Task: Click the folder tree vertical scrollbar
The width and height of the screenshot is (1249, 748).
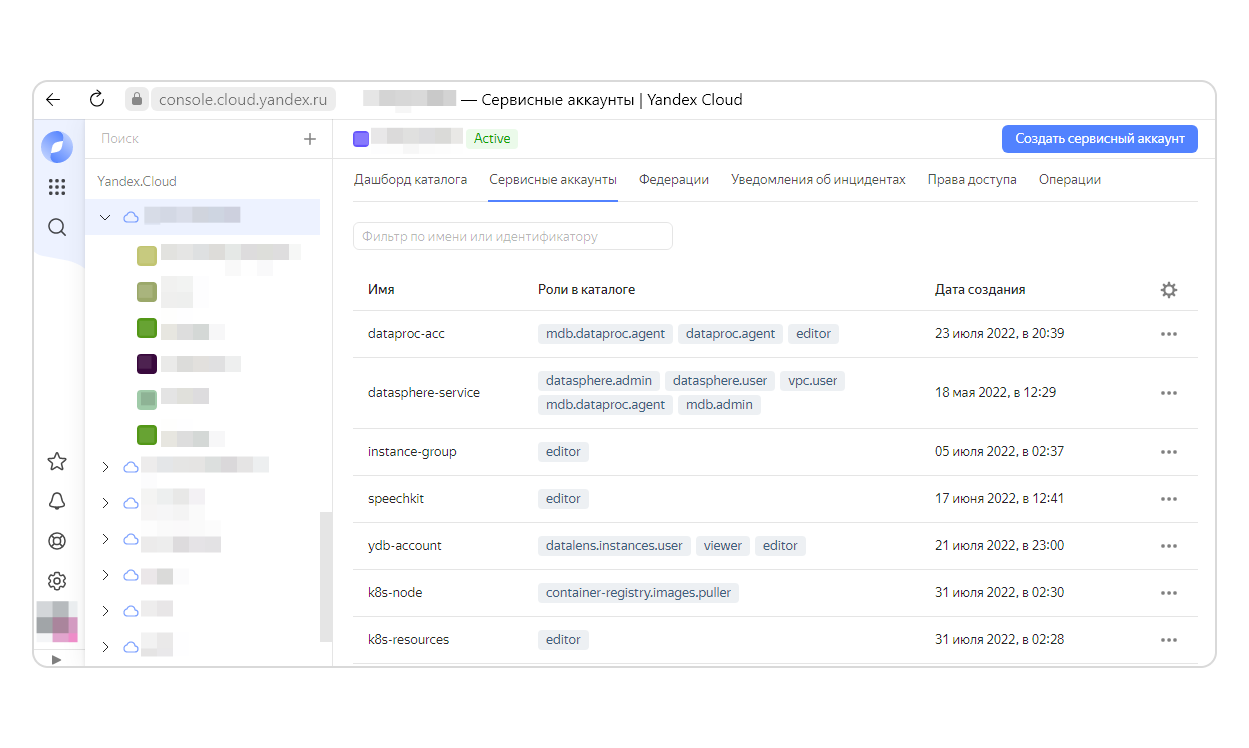Action: [325, 576]
